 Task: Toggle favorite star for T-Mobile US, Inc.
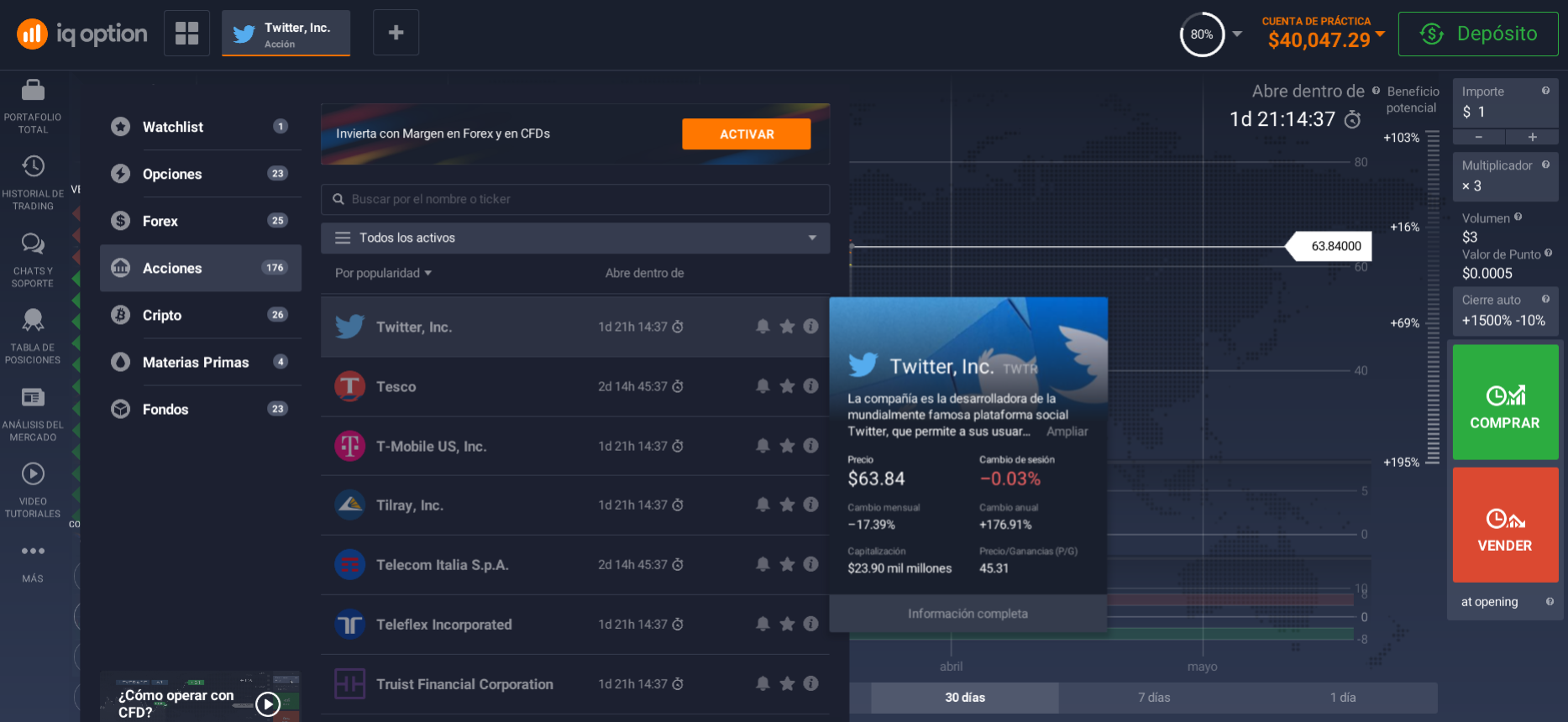(x=787, y=446)
